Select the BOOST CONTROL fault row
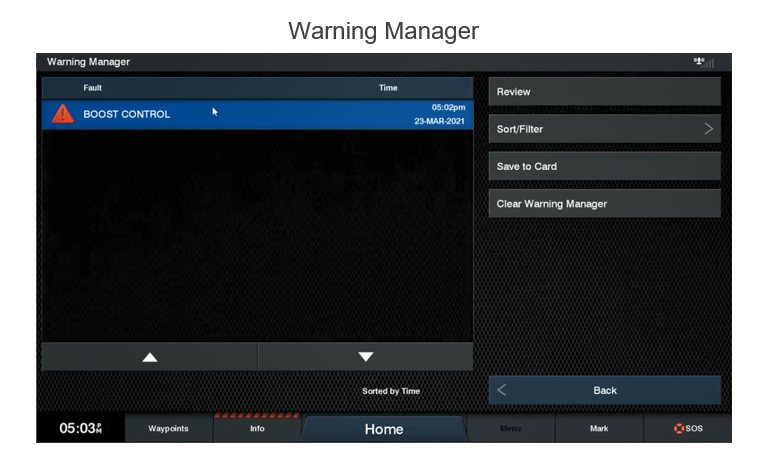This screenshot has height=460, width=772. (x=257, y=114)
